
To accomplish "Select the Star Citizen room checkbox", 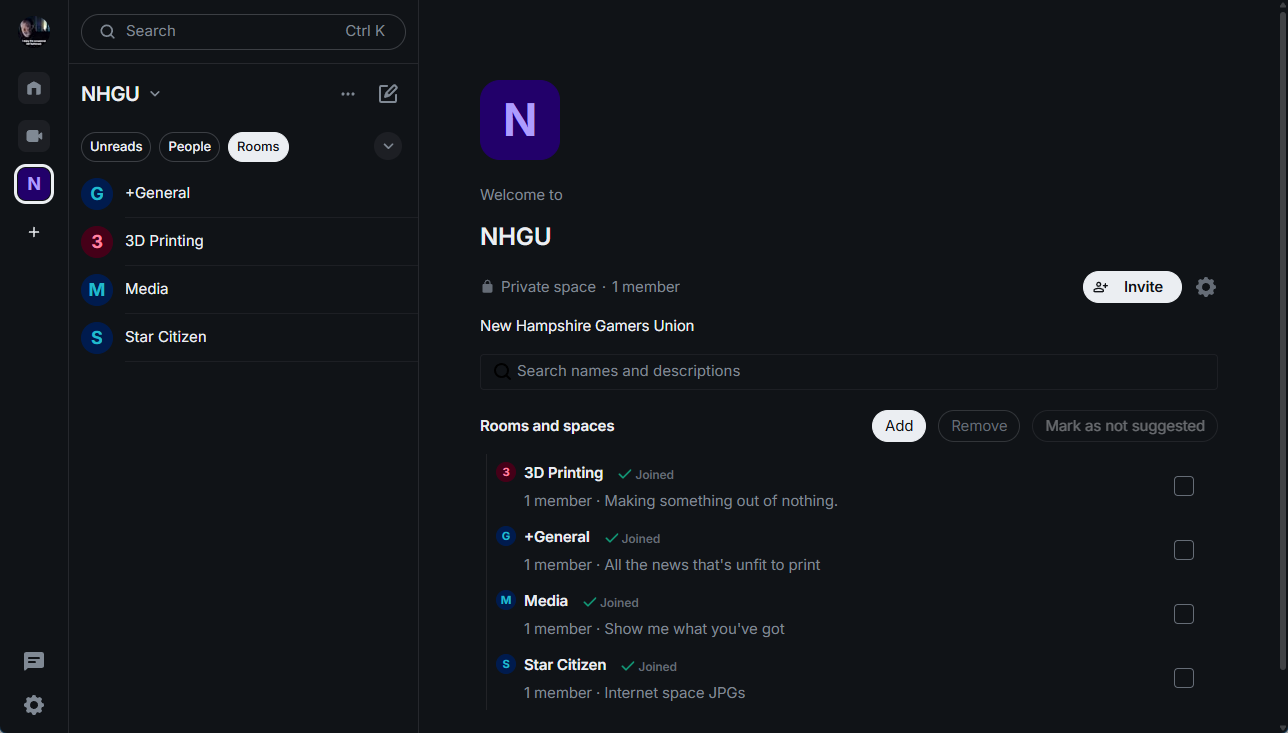I will coord(1184,678).
